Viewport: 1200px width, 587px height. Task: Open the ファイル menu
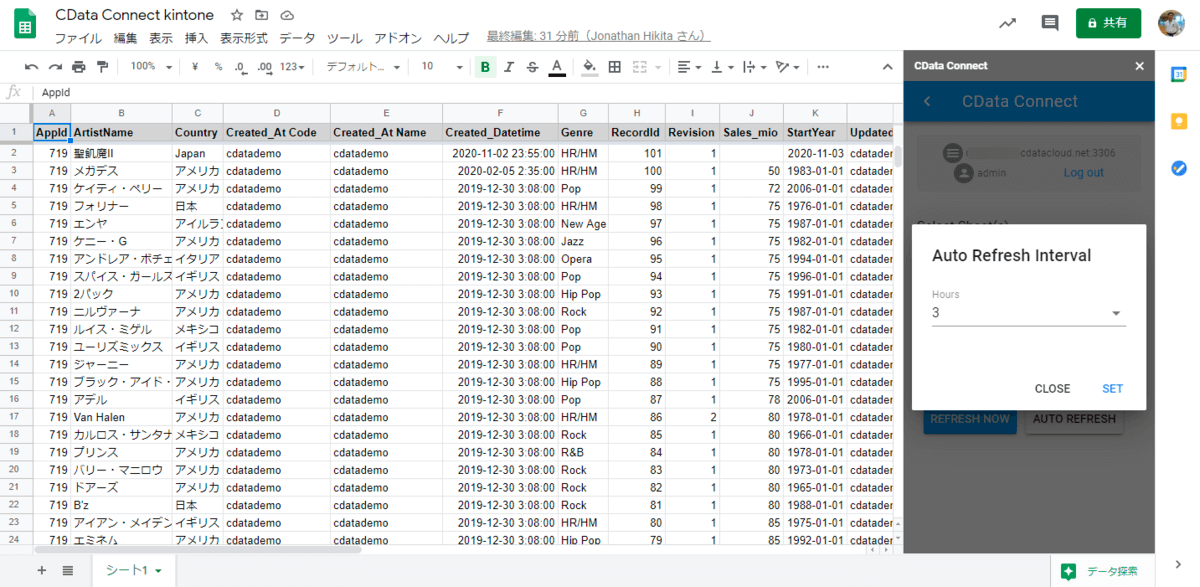coord(78,38)
